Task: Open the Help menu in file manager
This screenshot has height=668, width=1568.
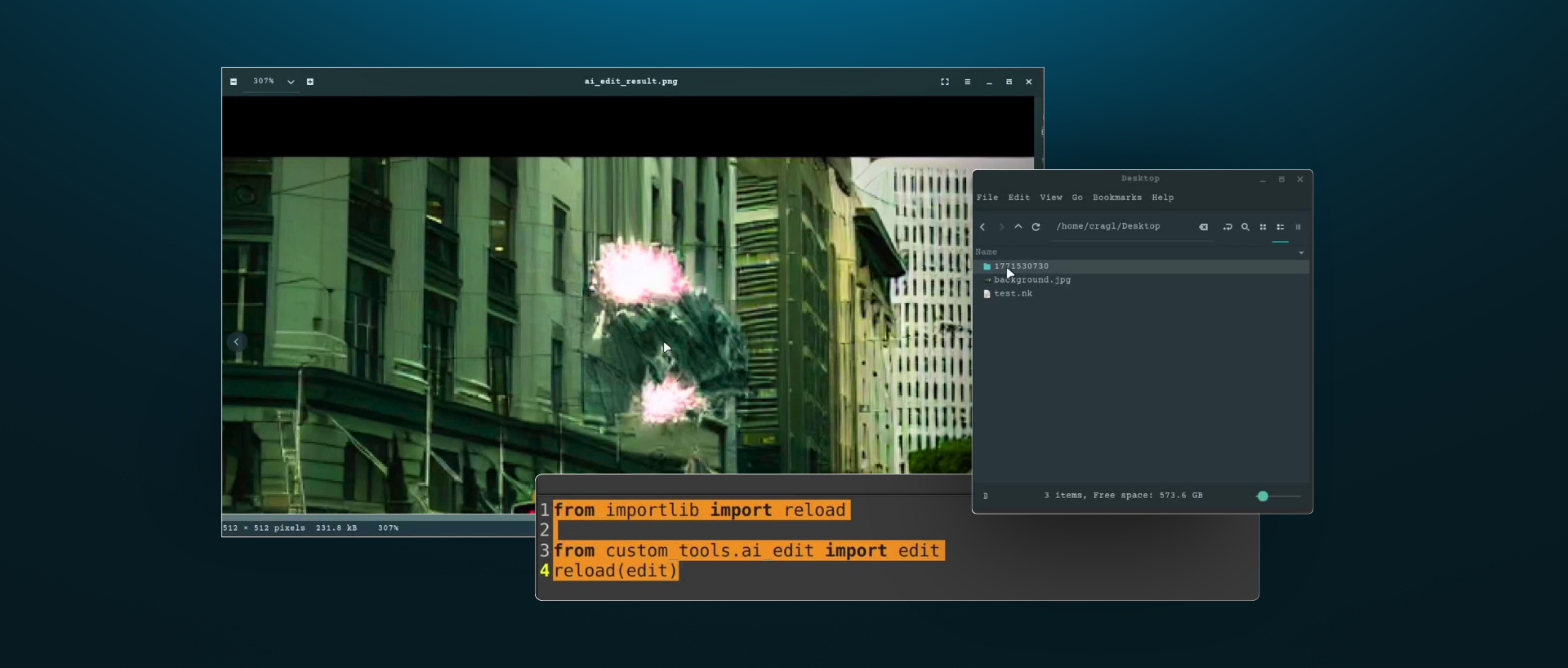Action: point(1163,198)
